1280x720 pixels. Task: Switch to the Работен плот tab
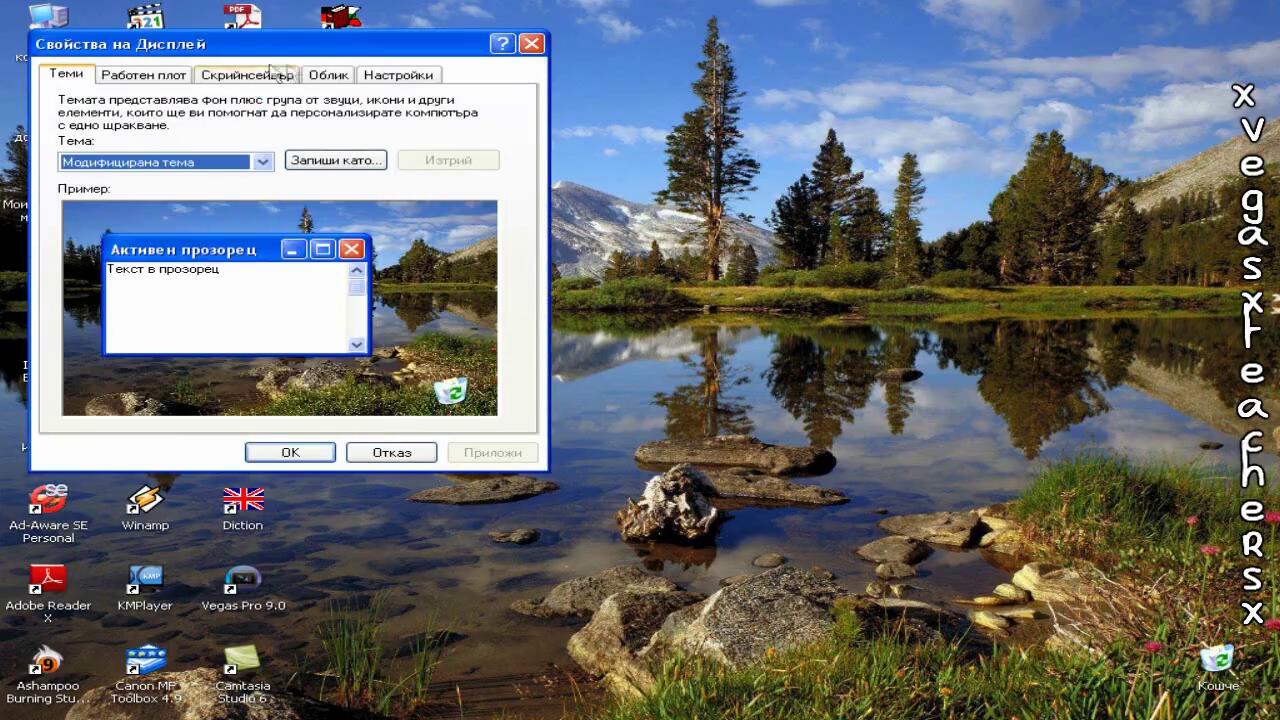144,75
